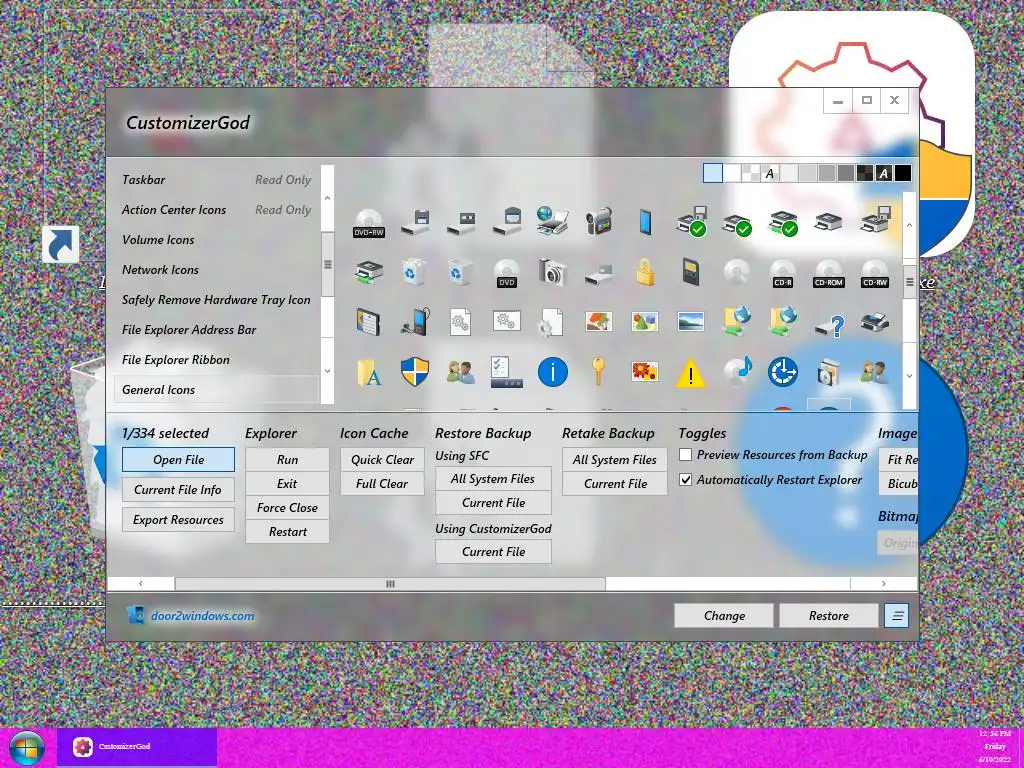This screenshot has width=1024, height=768.
Task: Open Action Center Icons category
Action: pos(217,210)
